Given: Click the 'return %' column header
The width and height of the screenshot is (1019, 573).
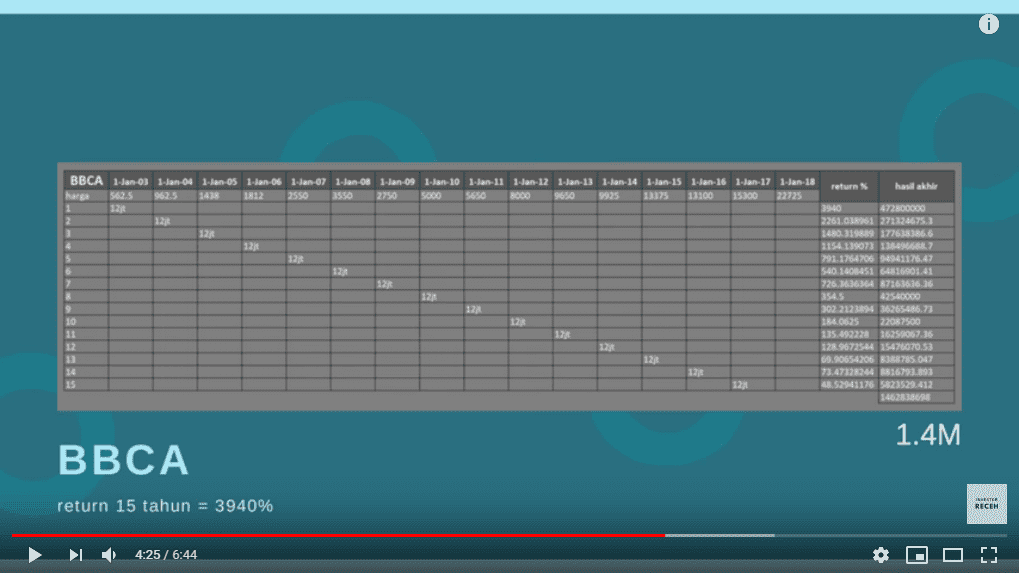Looking at the screenshot, I should tap(849, 186).
